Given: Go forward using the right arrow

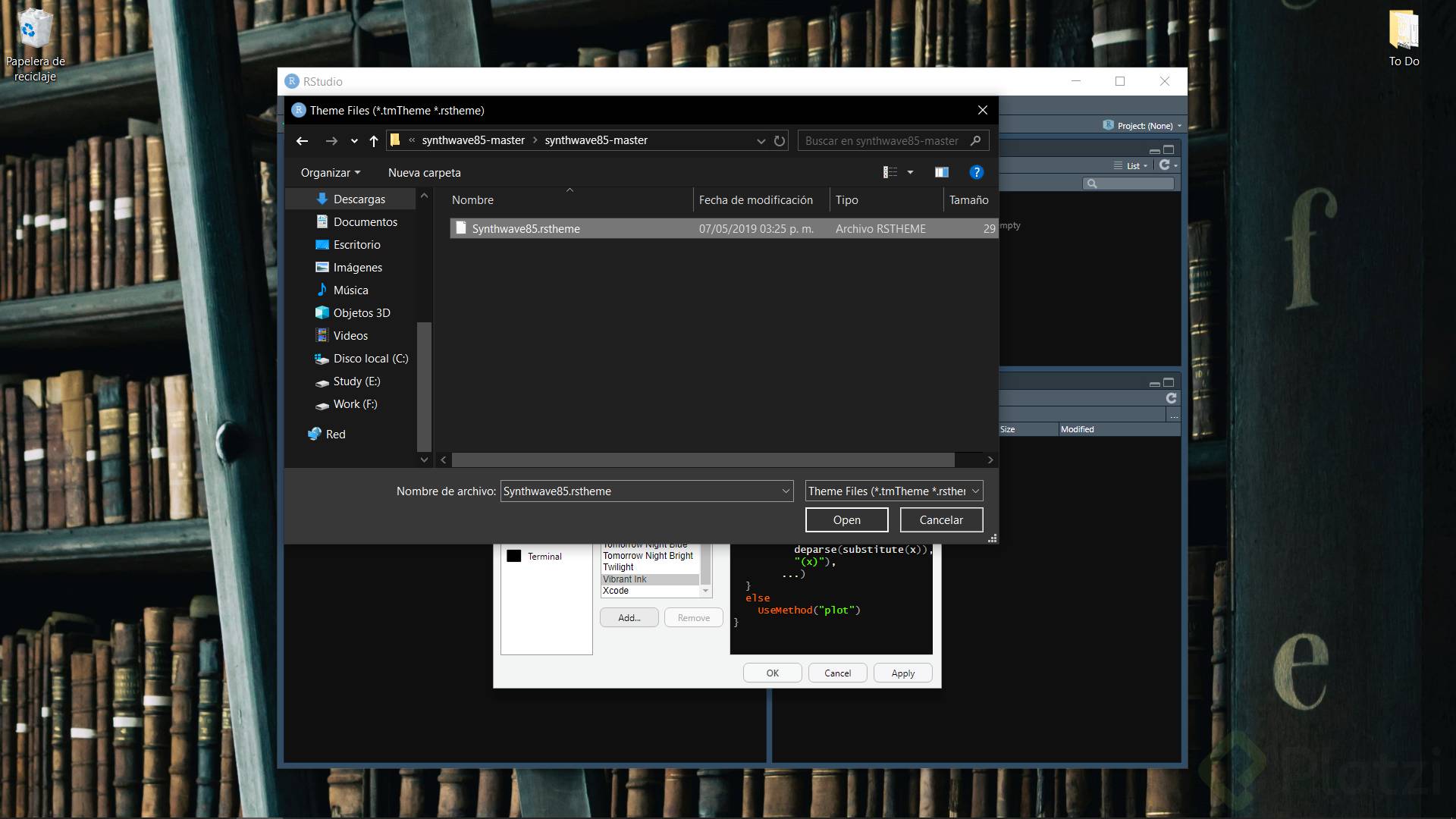Looking at the screenshot, I should (331, 140).
